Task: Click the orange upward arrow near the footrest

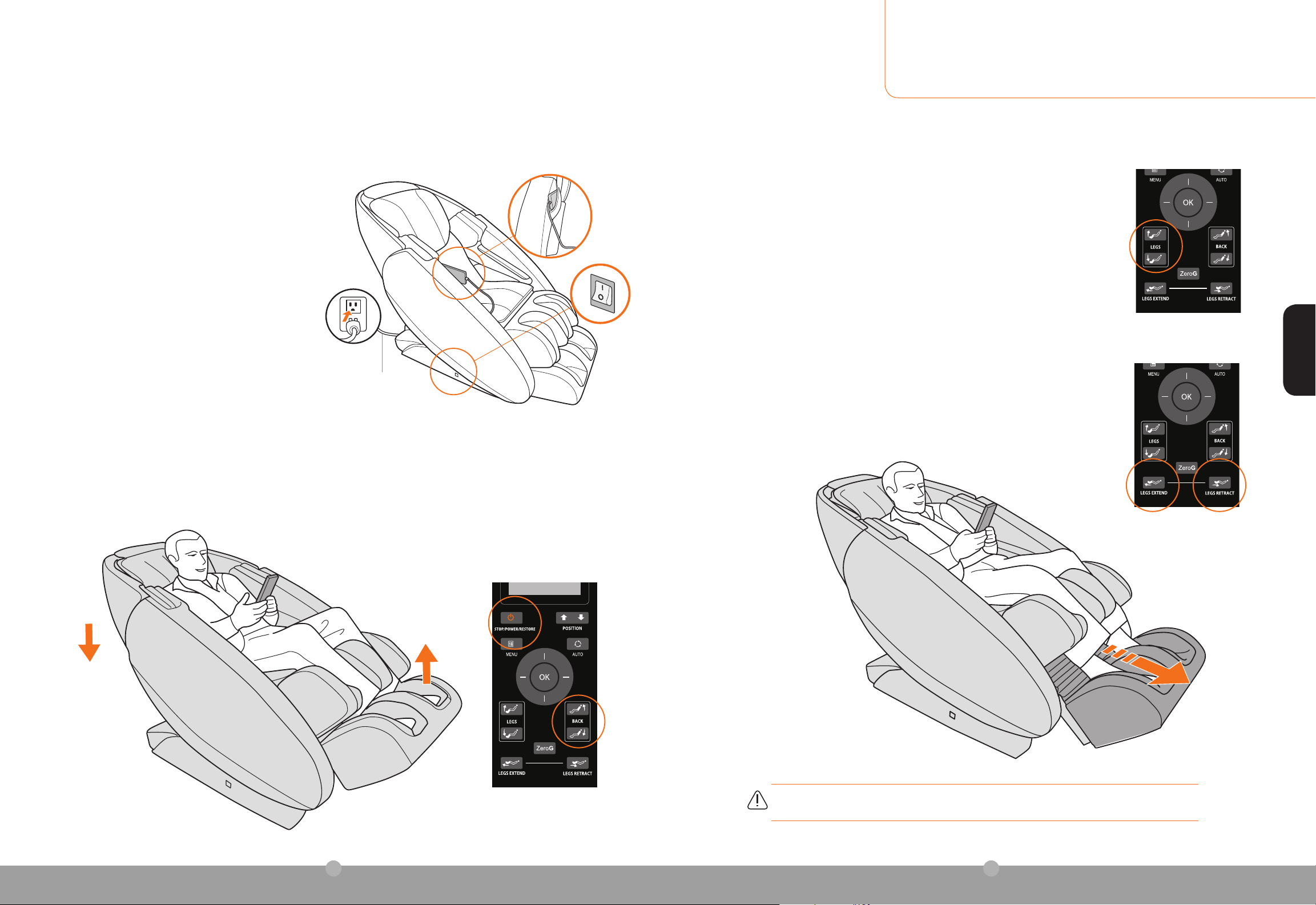Action: point(426,663)
